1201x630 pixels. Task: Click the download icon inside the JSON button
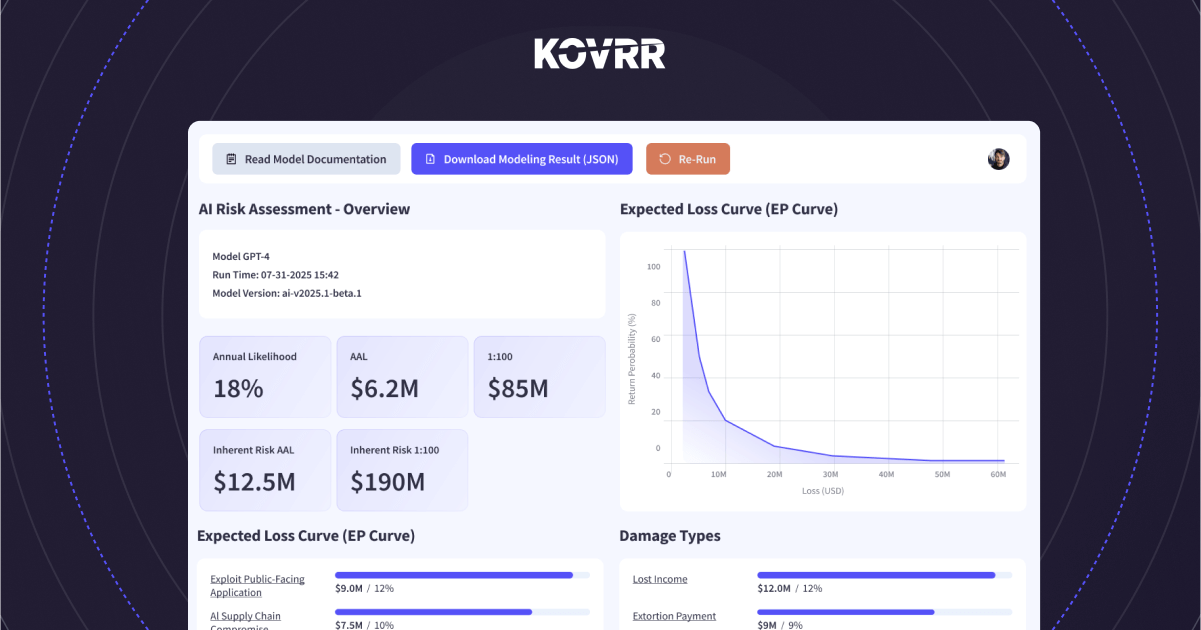[430, 159]
